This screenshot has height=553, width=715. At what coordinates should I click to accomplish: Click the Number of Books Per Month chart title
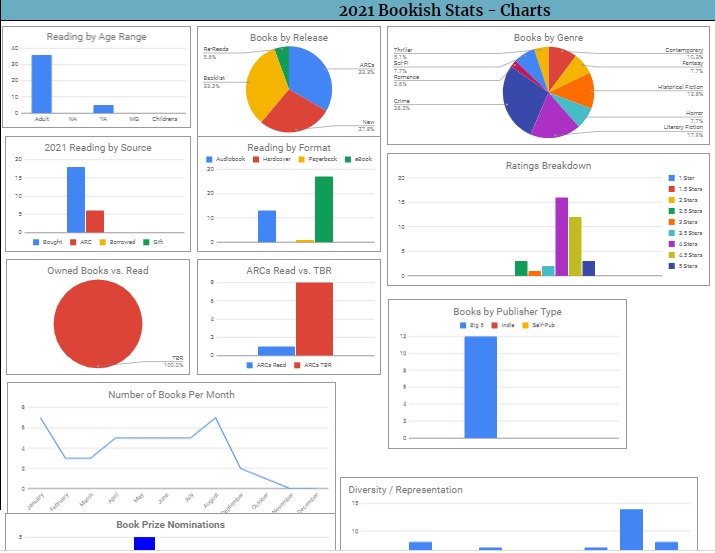coord(171,394)
